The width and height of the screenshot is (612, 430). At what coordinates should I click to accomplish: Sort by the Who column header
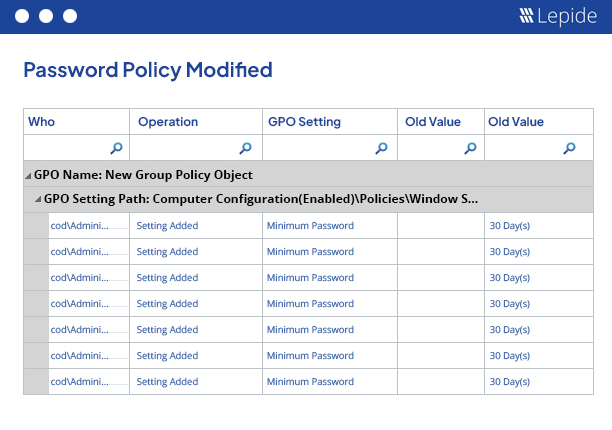pyautogui.click(x=41, y=122)
